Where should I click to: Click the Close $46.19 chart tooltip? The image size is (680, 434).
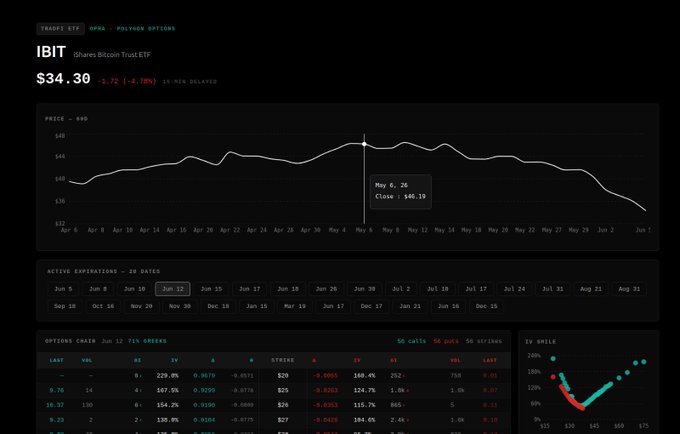pos(400,192)
